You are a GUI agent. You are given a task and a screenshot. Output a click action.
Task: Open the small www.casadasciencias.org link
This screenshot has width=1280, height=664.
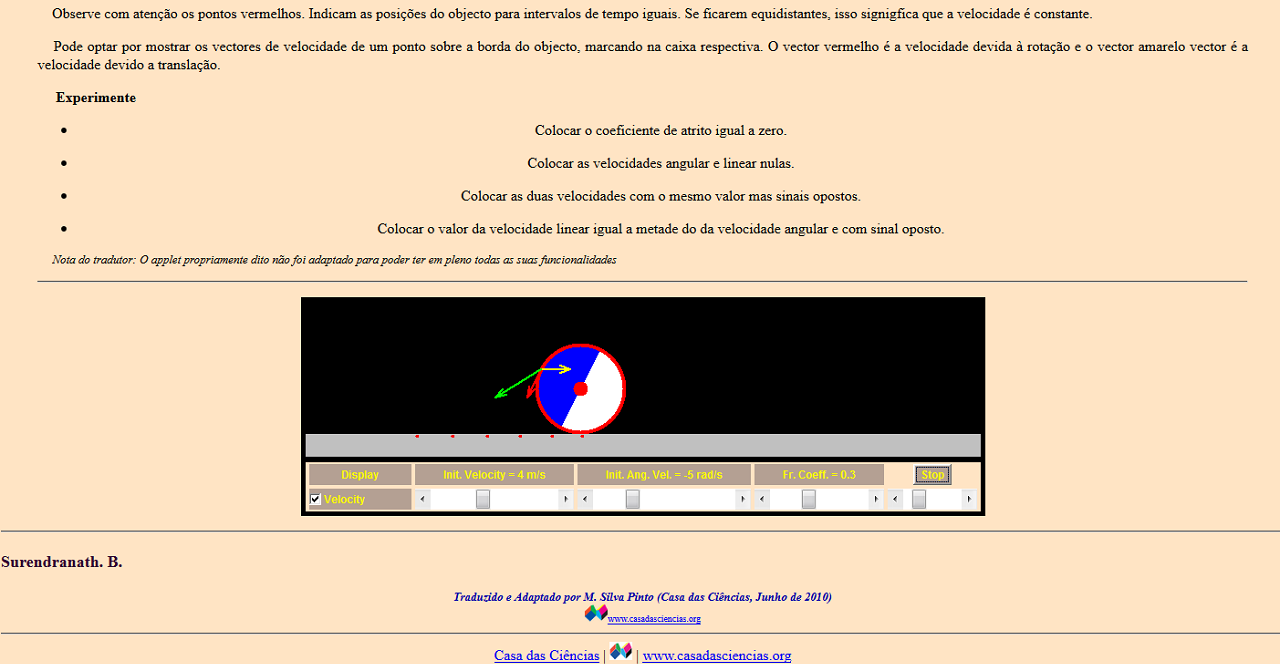pyautogui.click(x=654, y=619)
